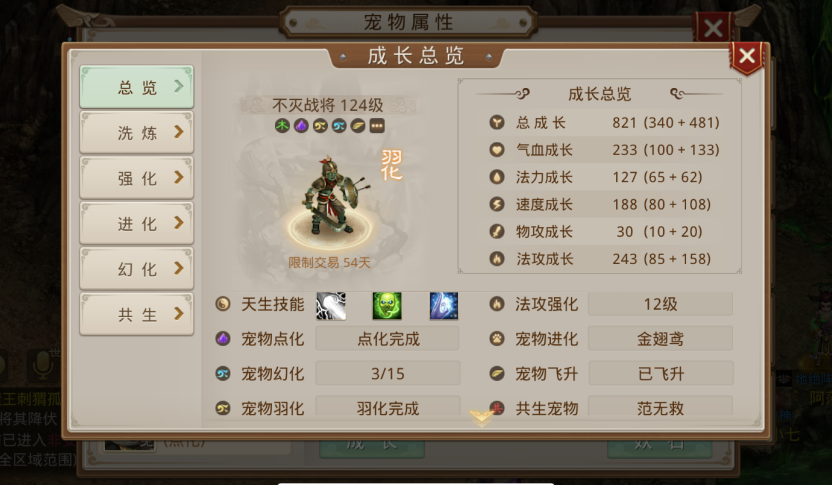This screenshot has height=485, width=832.
Task: Open the 进化 tab
Action: click(137, 223)
